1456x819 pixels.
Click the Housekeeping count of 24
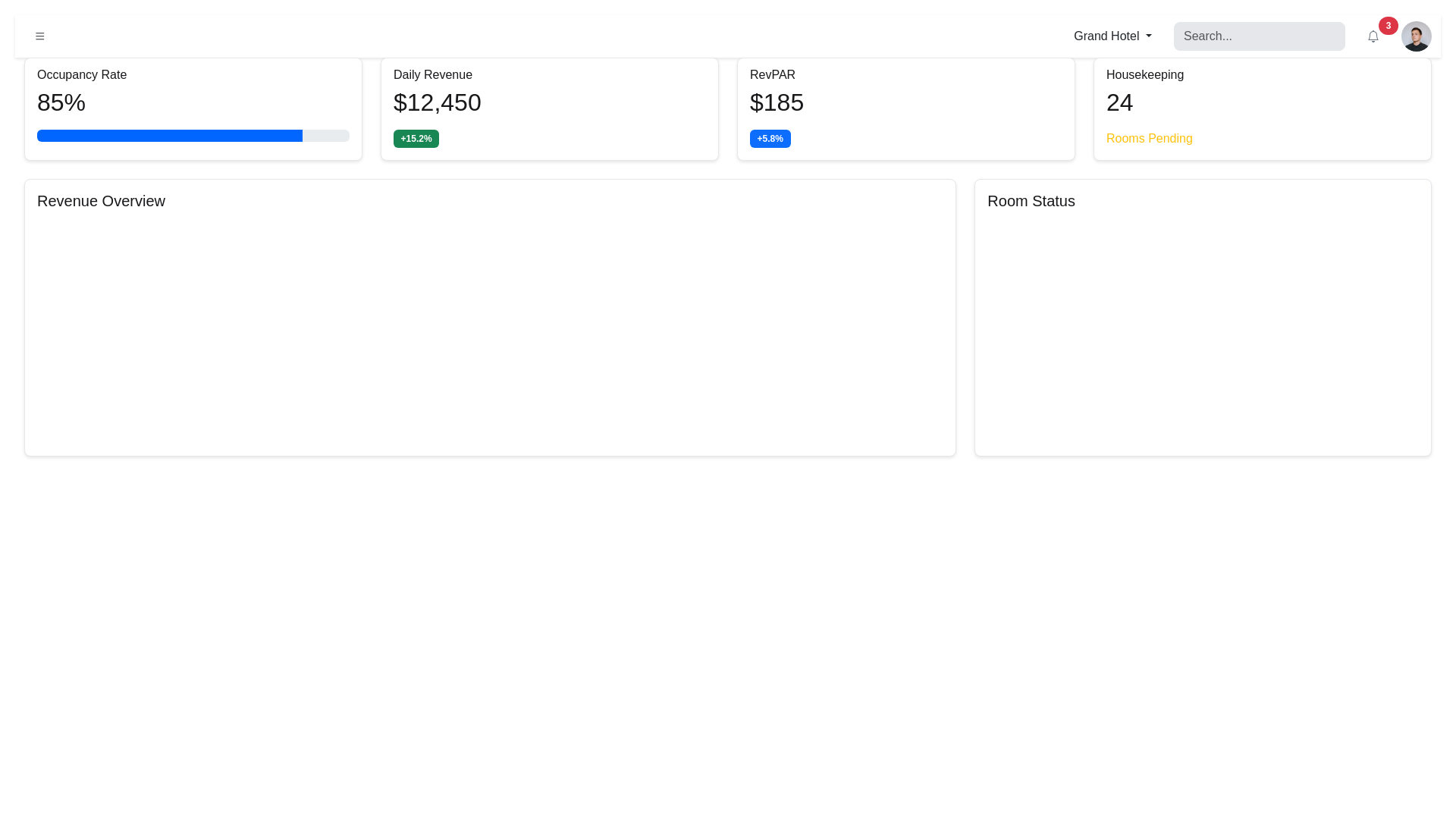(x=1120, y=102)
